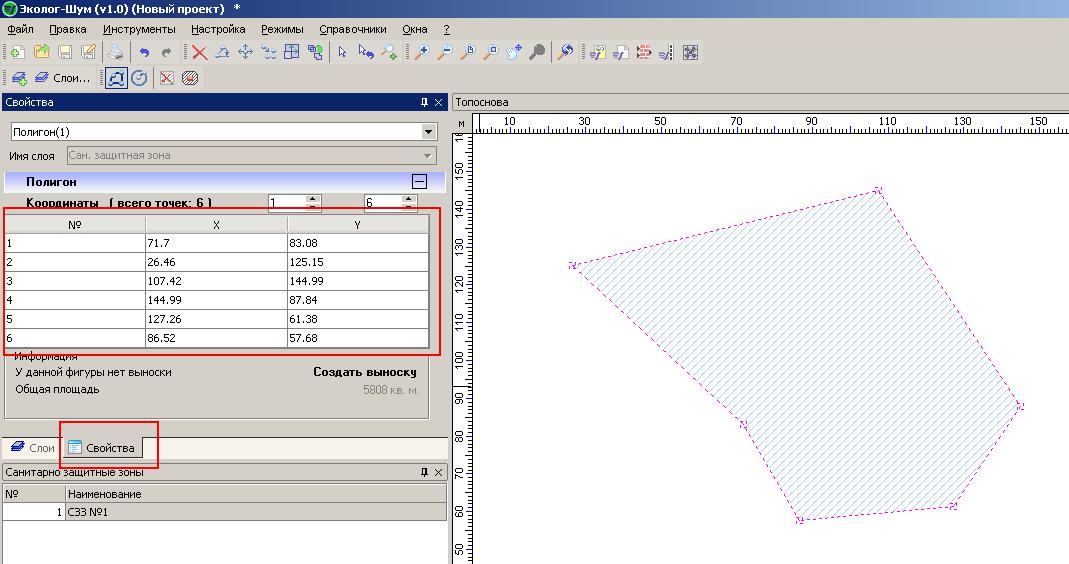The image size is (1069, 564).
Task: Open the Полигон(1) object dropdown
Action: point(428,132)
